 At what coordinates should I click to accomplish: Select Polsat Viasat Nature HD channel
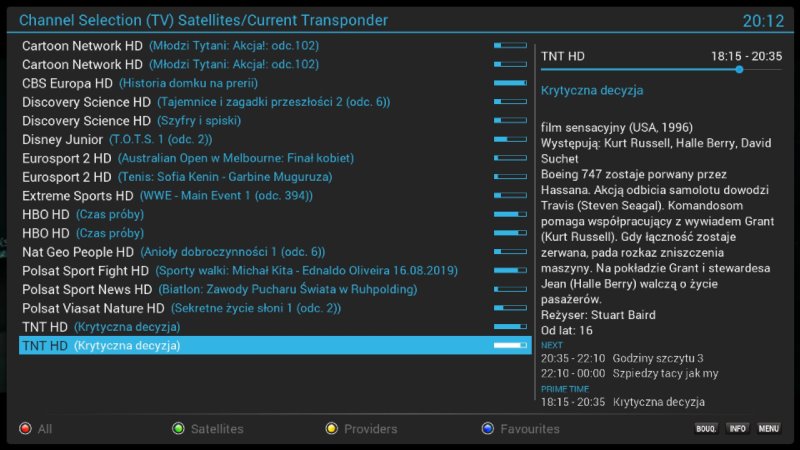[x=274, y=308]
